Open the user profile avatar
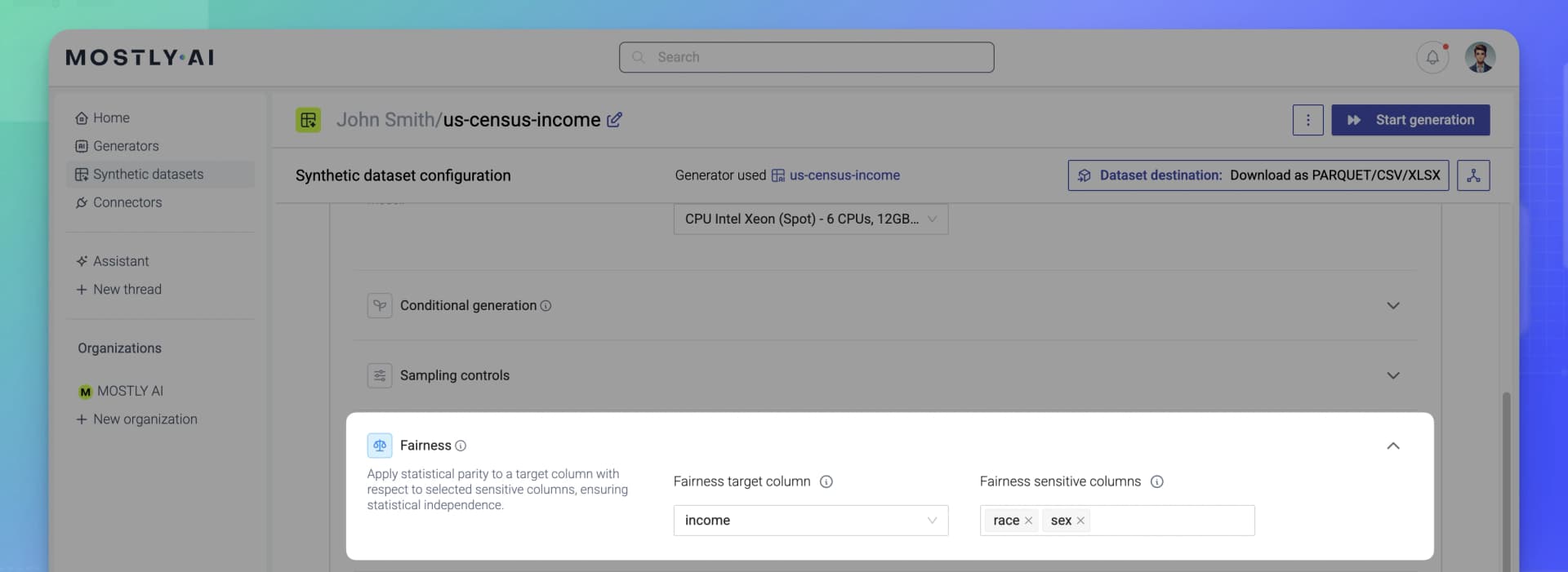 pos(1480,57)
